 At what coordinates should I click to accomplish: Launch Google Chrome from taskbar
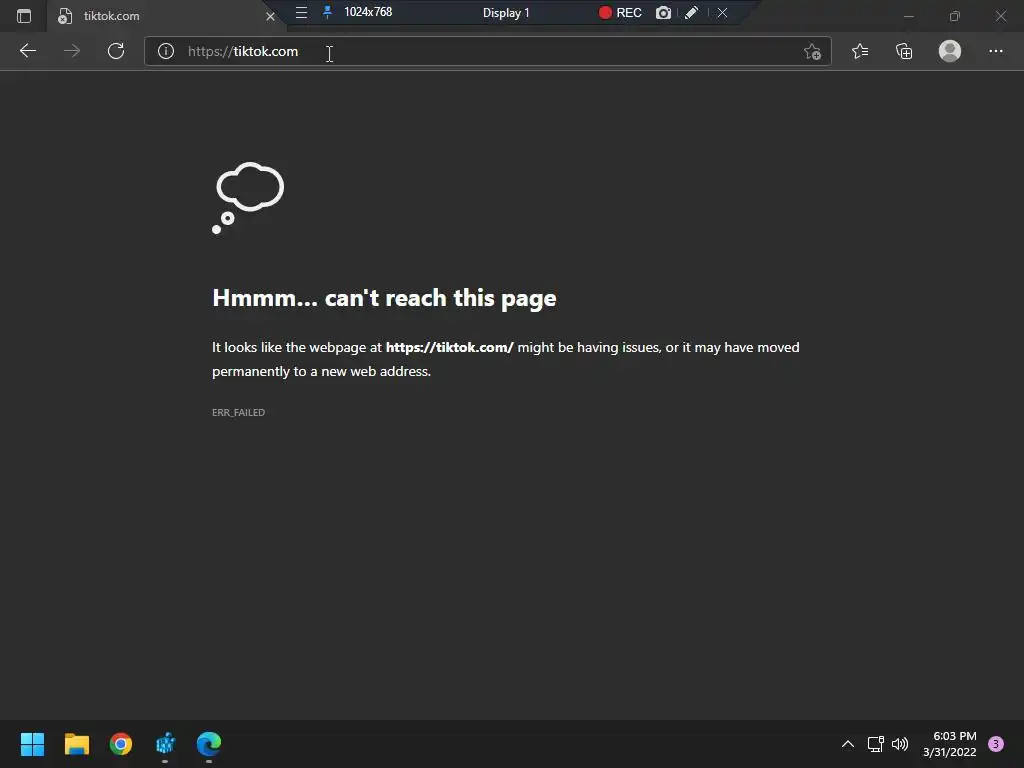[121, 744]
